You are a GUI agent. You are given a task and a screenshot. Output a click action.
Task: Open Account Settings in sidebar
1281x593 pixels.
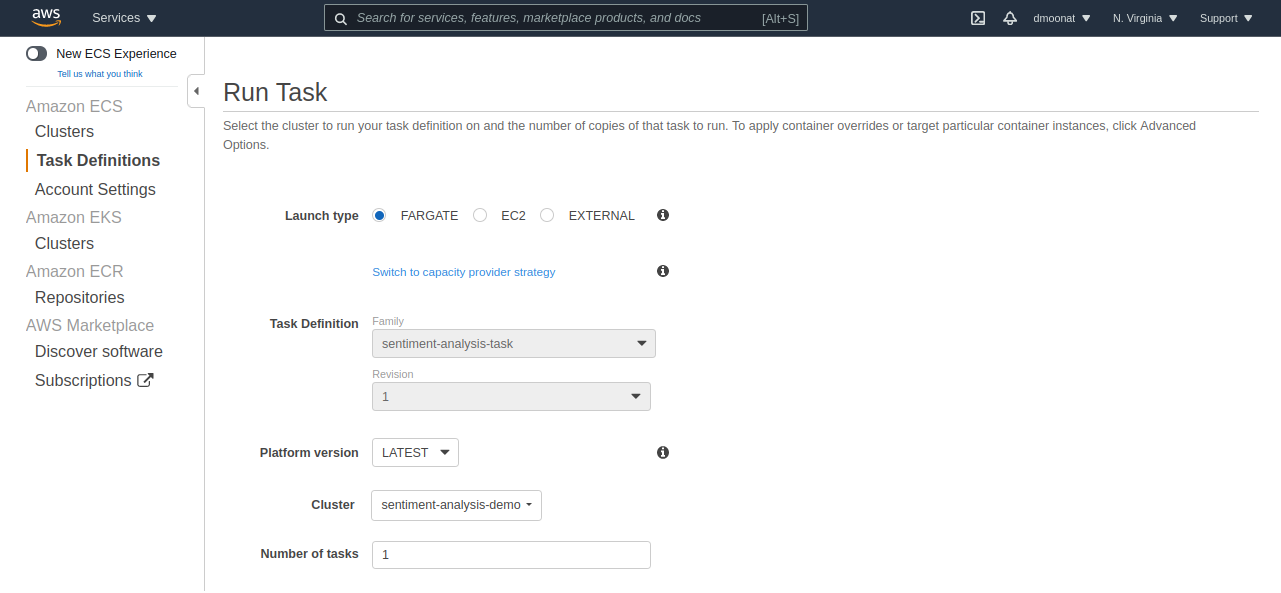[95, 190]
